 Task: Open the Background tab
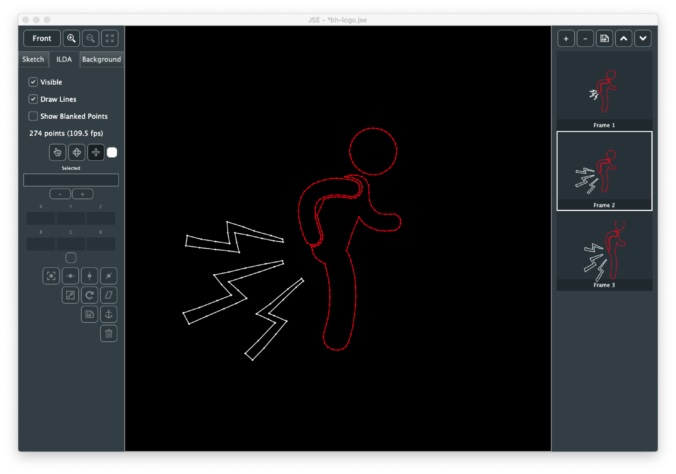coord(101,59)
